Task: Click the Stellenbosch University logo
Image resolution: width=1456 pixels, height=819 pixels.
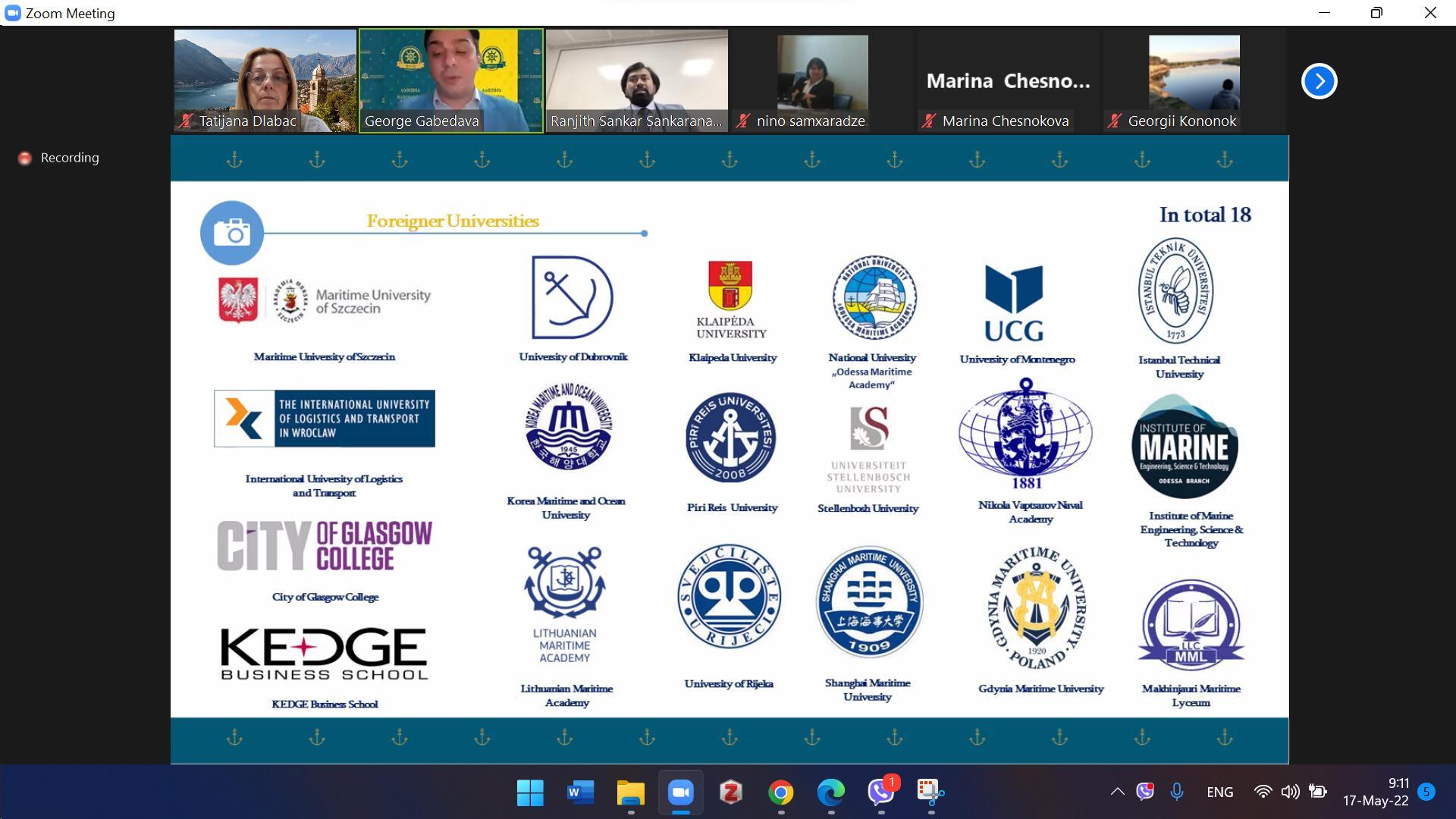Action: click(x=868, y=450)
